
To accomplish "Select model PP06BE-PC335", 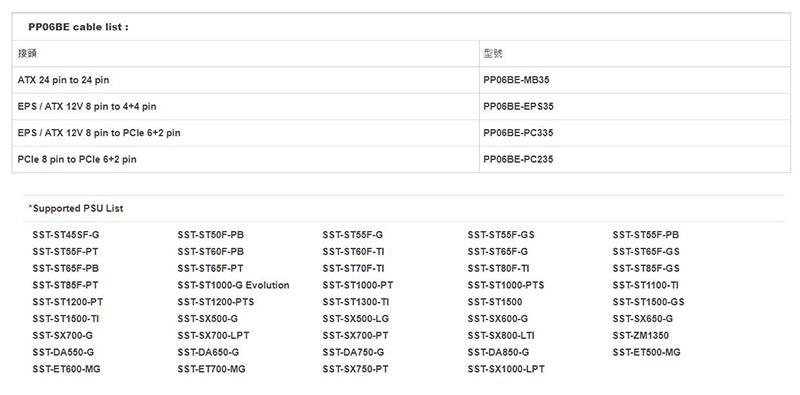I will point(518,133).
